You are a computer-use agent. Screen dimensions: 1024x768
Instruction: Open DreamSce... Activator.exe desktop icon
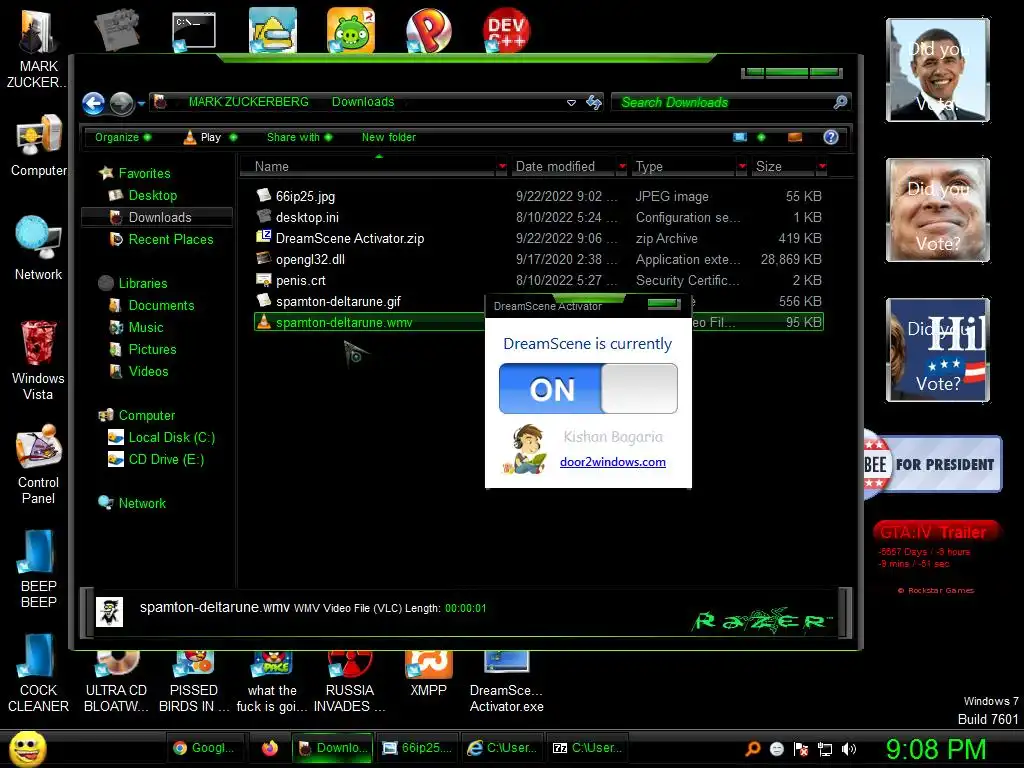point(506,682)
